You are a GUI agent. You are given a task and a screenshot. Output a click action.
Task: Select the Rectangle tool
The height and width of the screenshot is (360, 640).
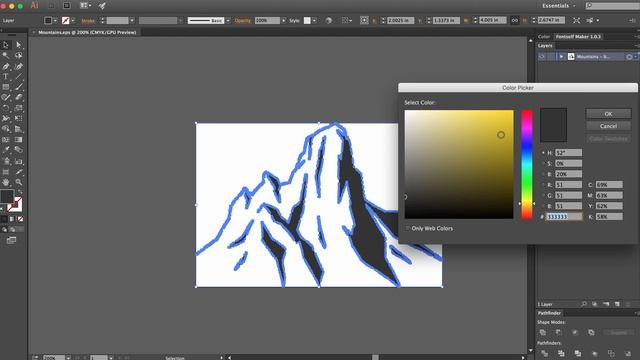click(6, 87)
